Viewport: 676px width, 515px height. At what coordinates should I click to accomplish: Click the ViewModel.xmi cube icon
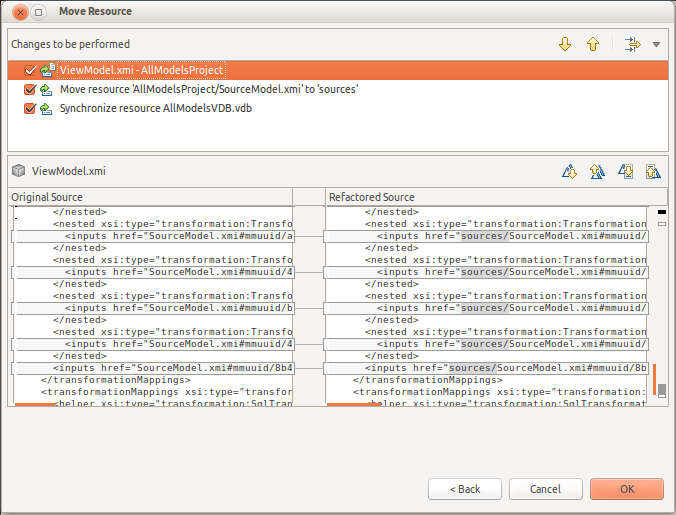coord(19,171)
